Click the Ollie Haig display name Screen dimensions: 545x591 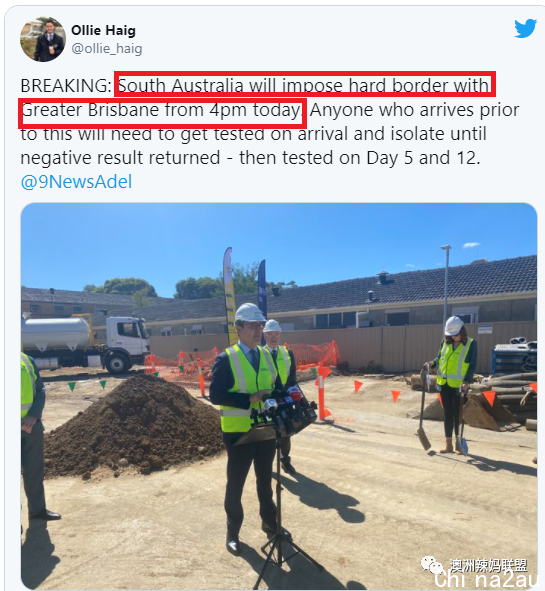tap(103, 31)
